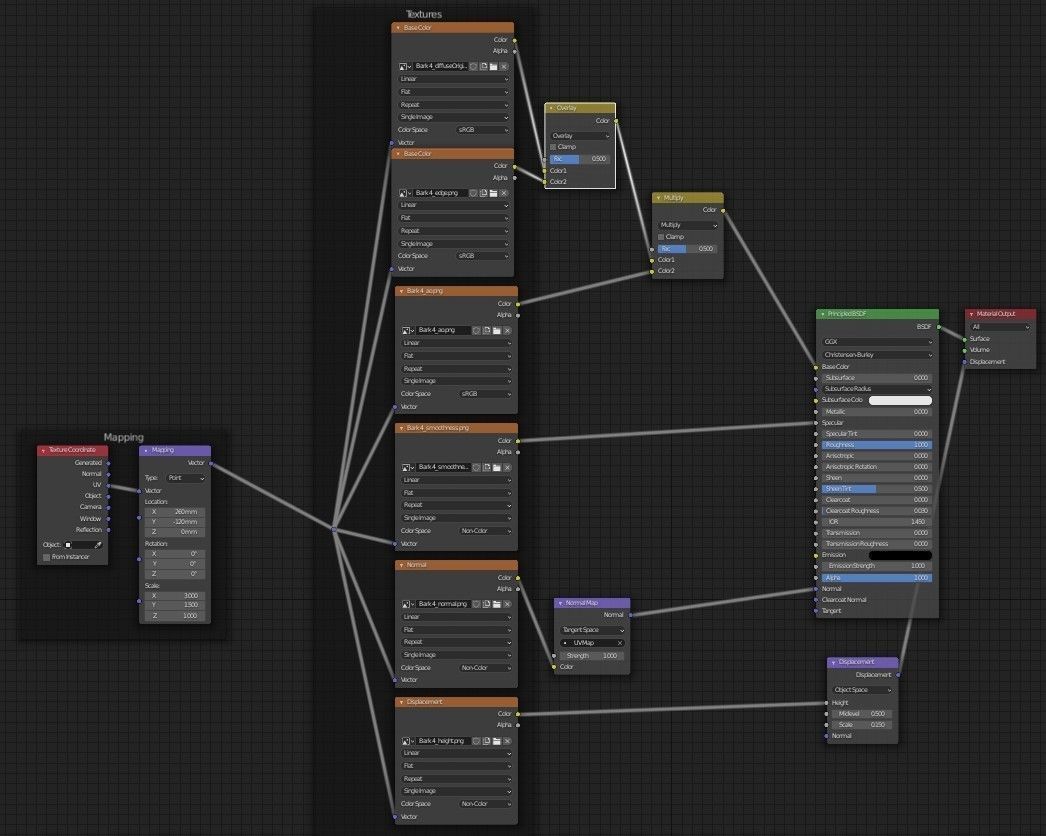The height and width of the screenshot is (836, 1046).
Task: Collapse the Material Output node
Action: click(971, 314)
